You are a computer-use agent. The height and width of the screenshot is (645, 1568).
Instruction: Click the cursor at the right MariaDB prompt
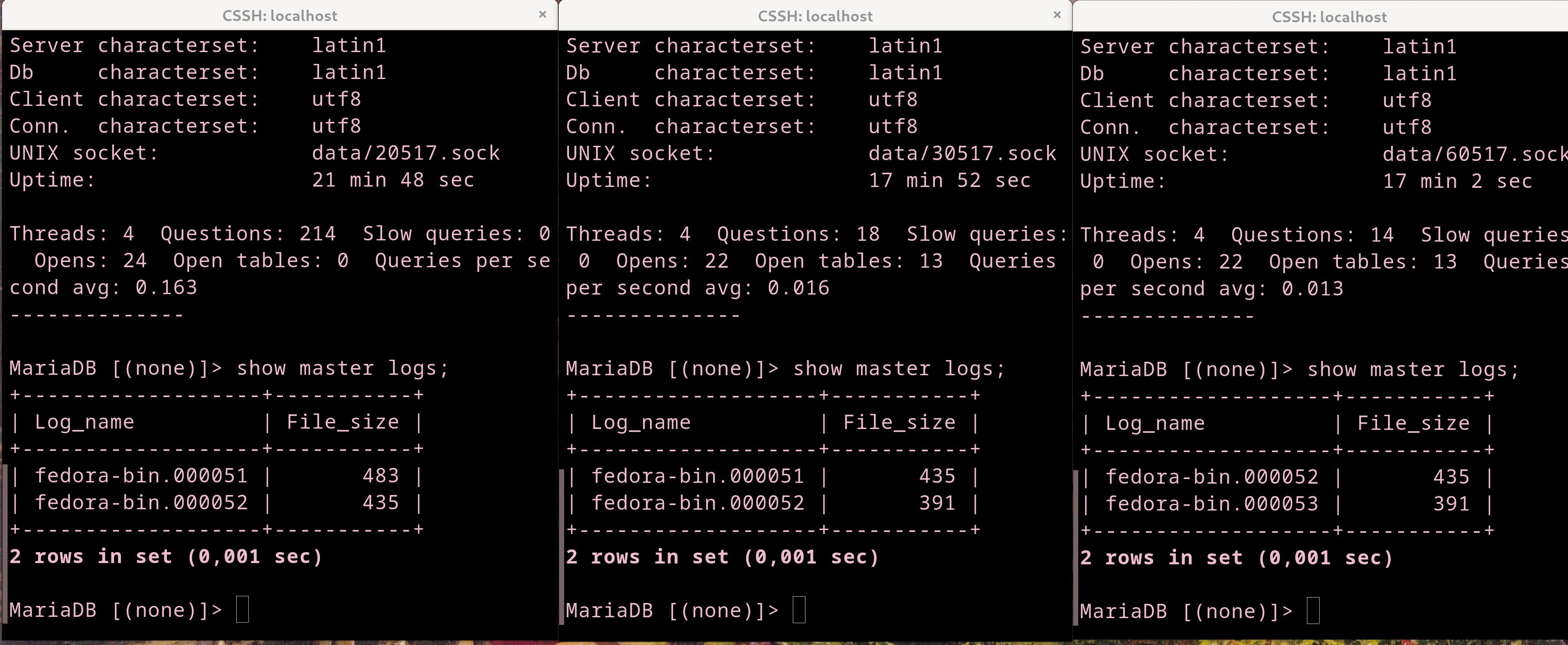point(1313,611)
